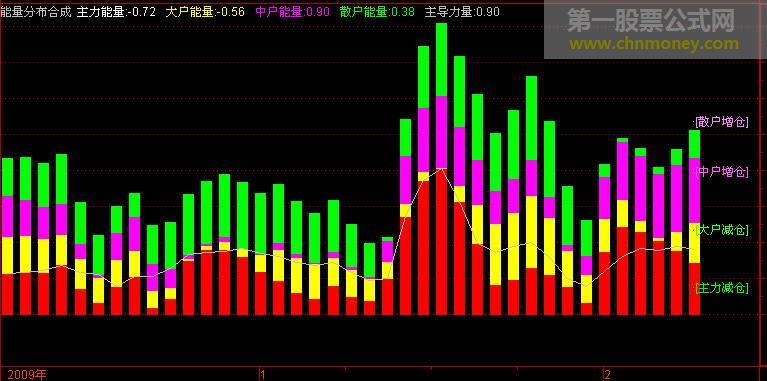The height and width of the screenshot is (381, 767).
Task: Click the 2009年 date marker
Action: point(23,375)
